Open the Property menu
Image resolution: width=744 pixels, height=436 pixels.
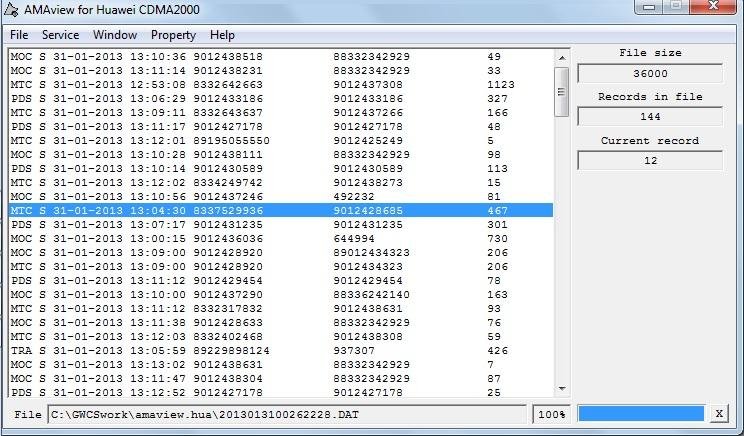(173, 35)
